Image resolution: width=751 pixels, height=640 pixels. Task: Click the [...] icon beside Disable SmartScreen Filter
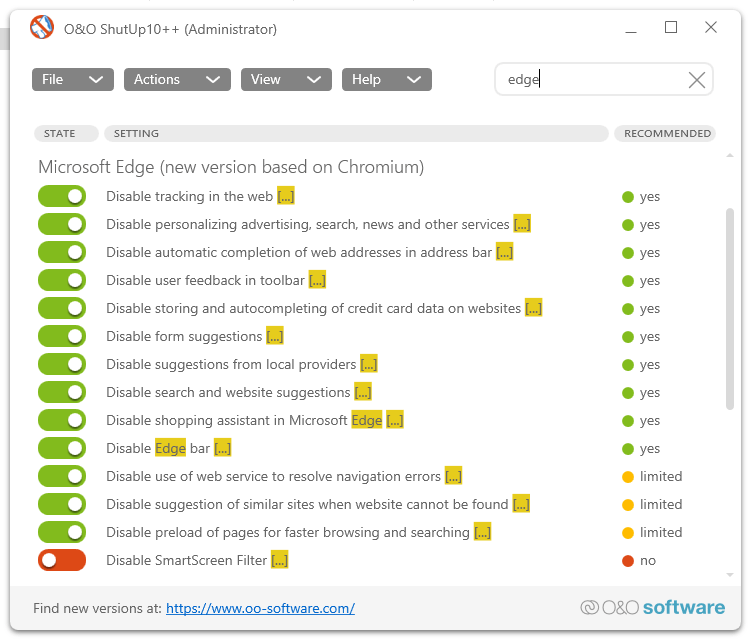tap(280, 560)
